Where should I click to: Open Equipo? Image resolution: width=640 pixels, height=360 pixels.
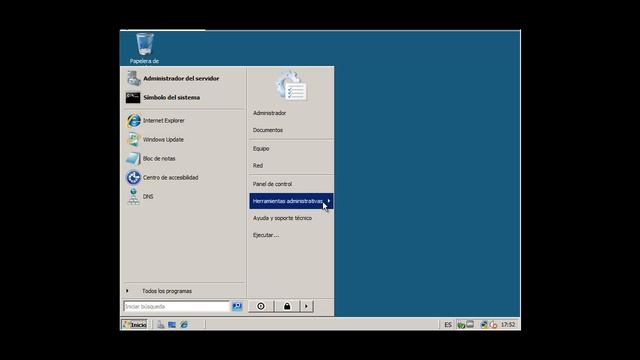(291, 149)
